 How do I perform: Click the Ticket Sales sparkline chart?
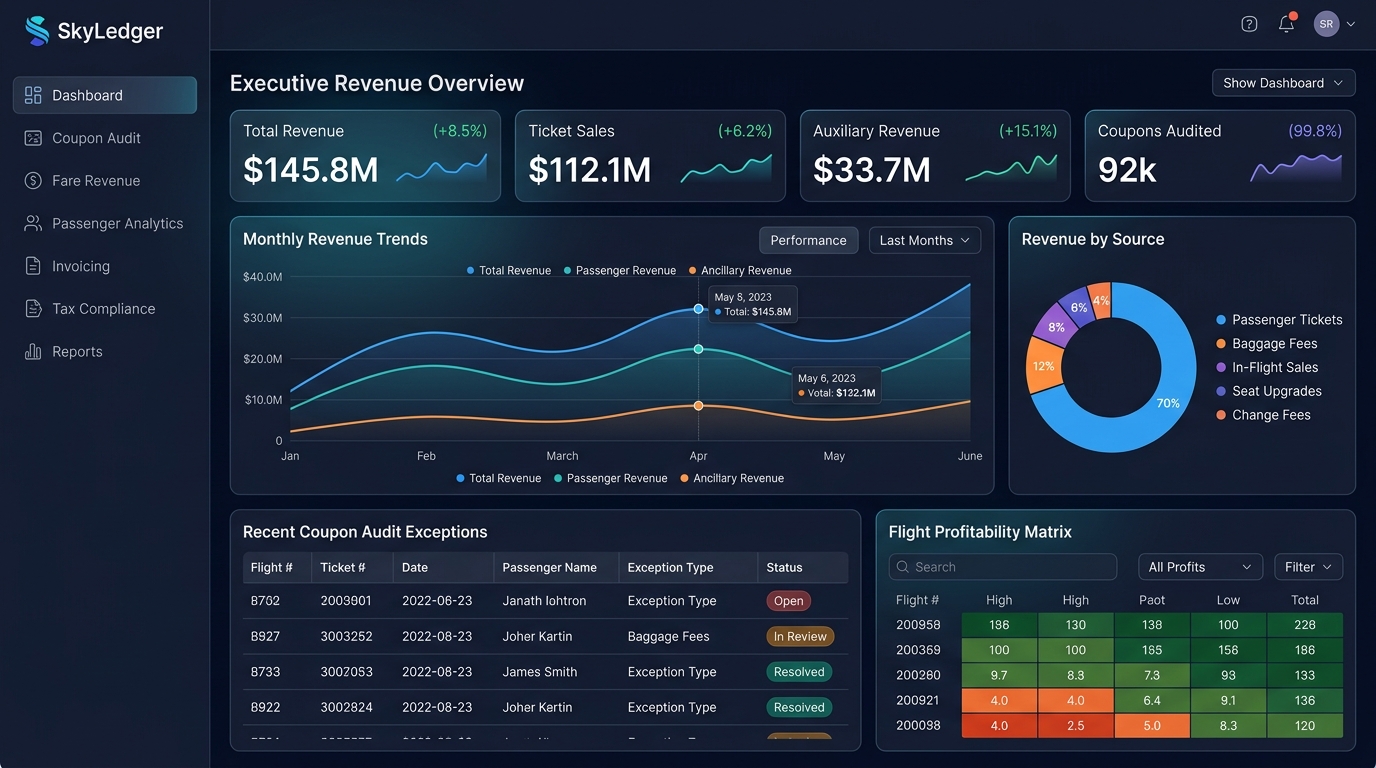point(726,168)
